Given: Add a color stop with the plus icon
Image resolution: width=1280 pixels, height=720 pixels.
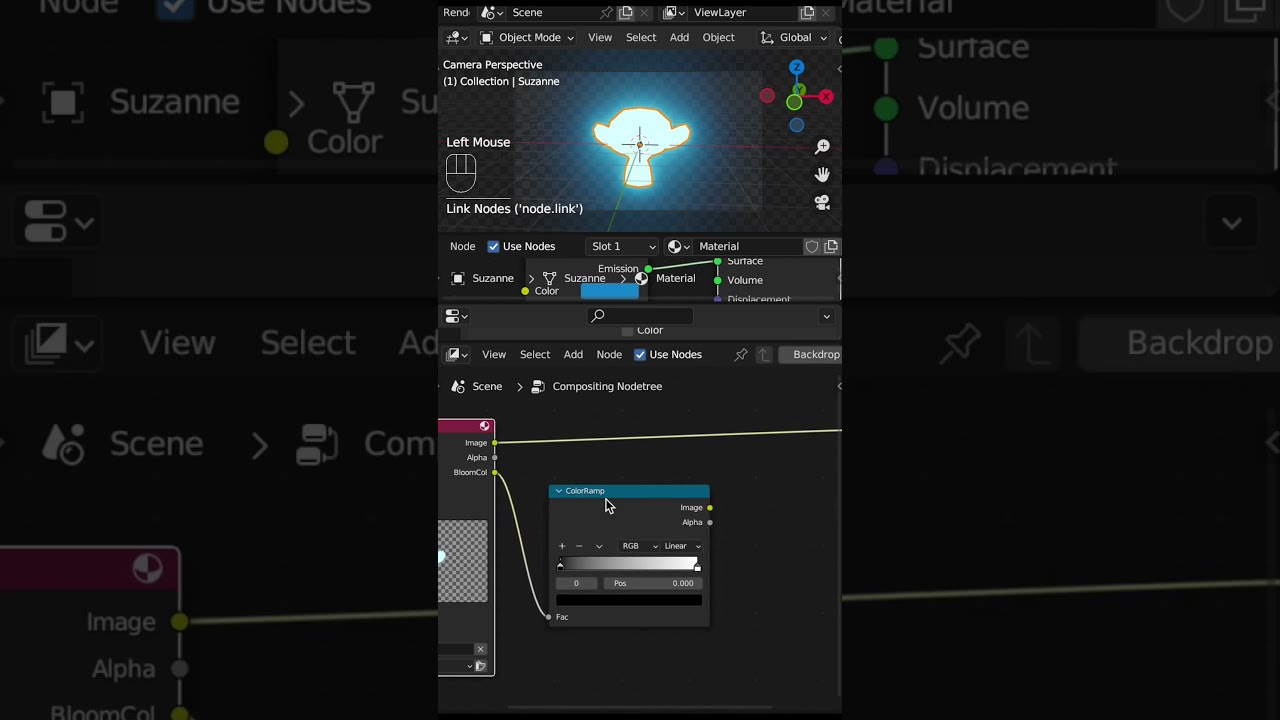Looking at the screenshot, I should pos(562,546).
